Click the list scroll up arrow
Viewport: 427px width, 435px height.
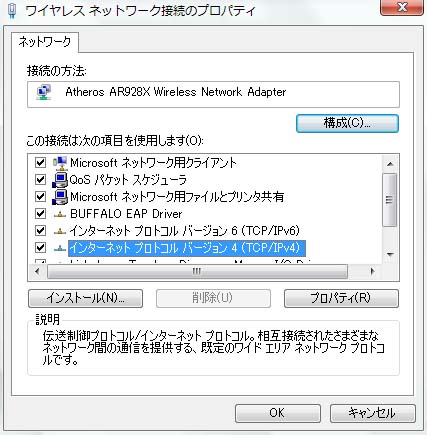coord(390,164)
